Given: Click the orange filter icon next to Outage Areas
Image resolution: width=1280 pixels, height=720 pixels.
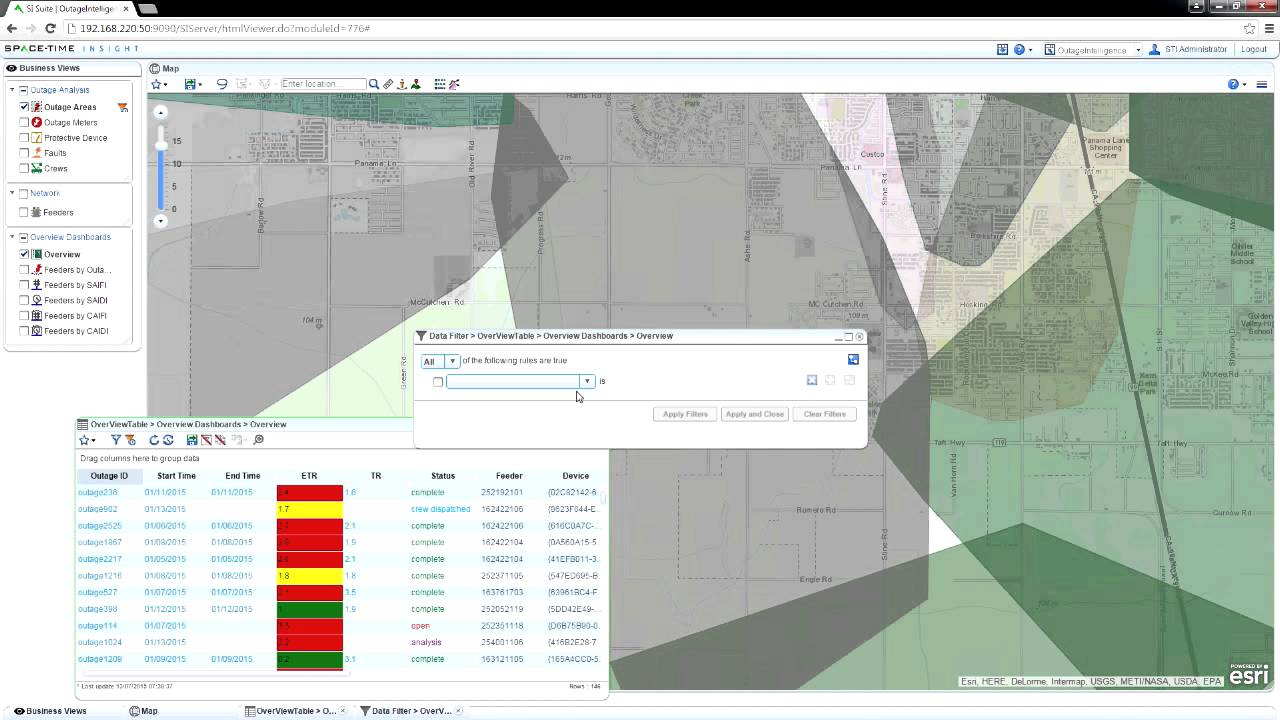Looking at the screenshot, I should click(x=123, y=107).
